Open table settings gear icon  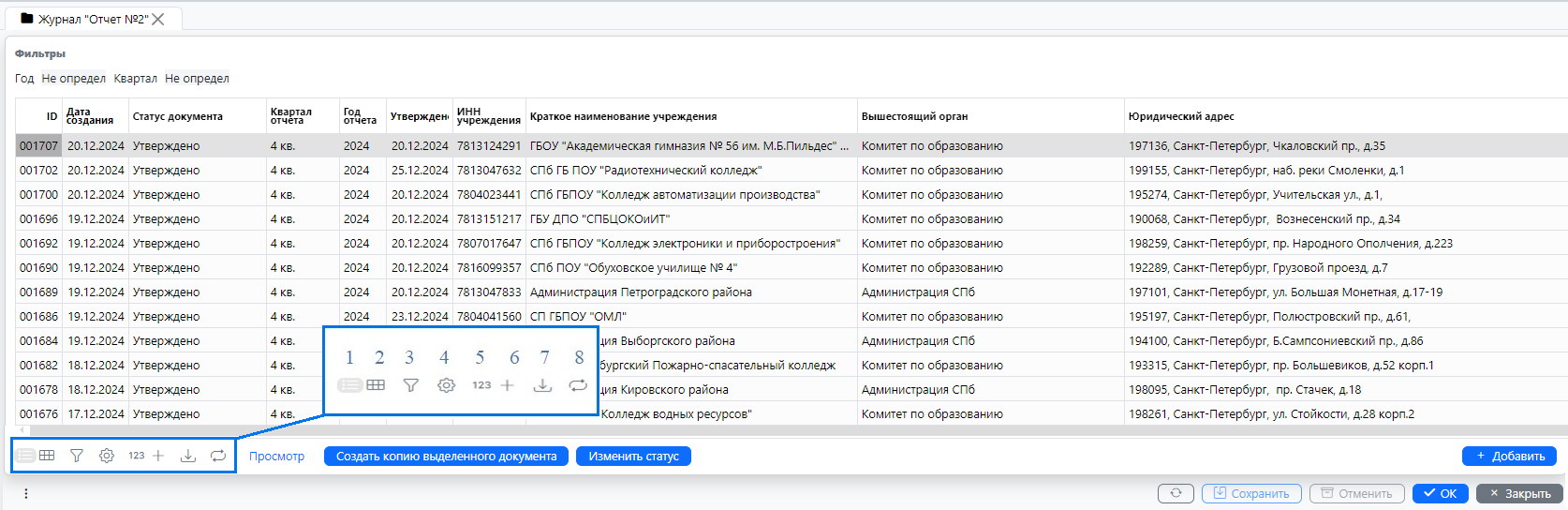pos(107,456)
